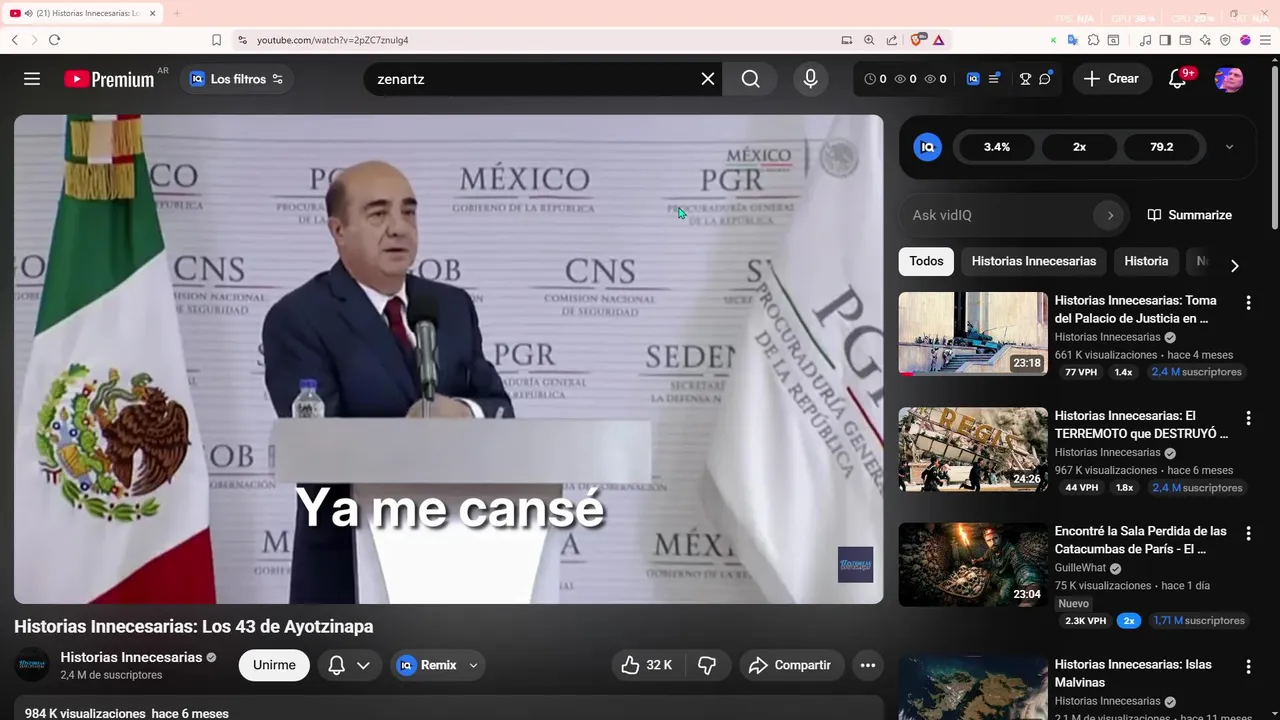Open more actions ellipsis under the video
Image resolution: width=1280 pixels, height=720 pixels.
[868, 665]
